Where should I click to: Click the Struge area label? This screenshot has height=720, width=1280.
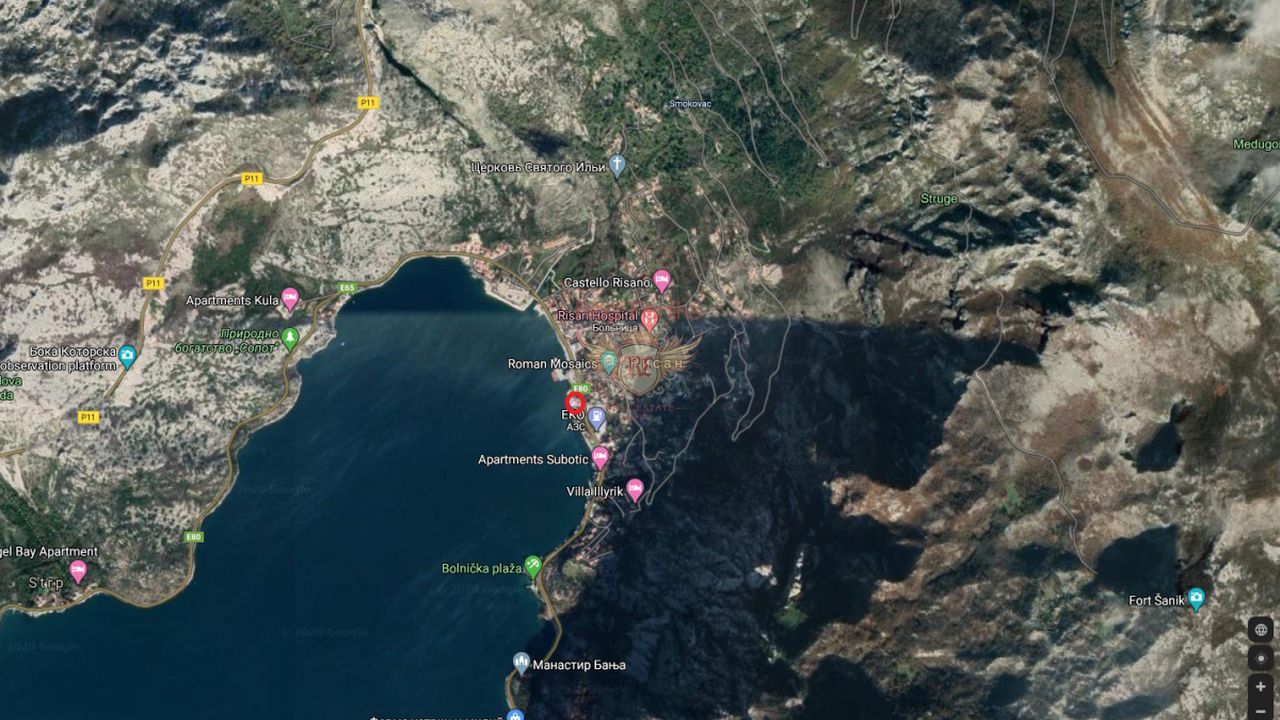[x=938, y=199]
